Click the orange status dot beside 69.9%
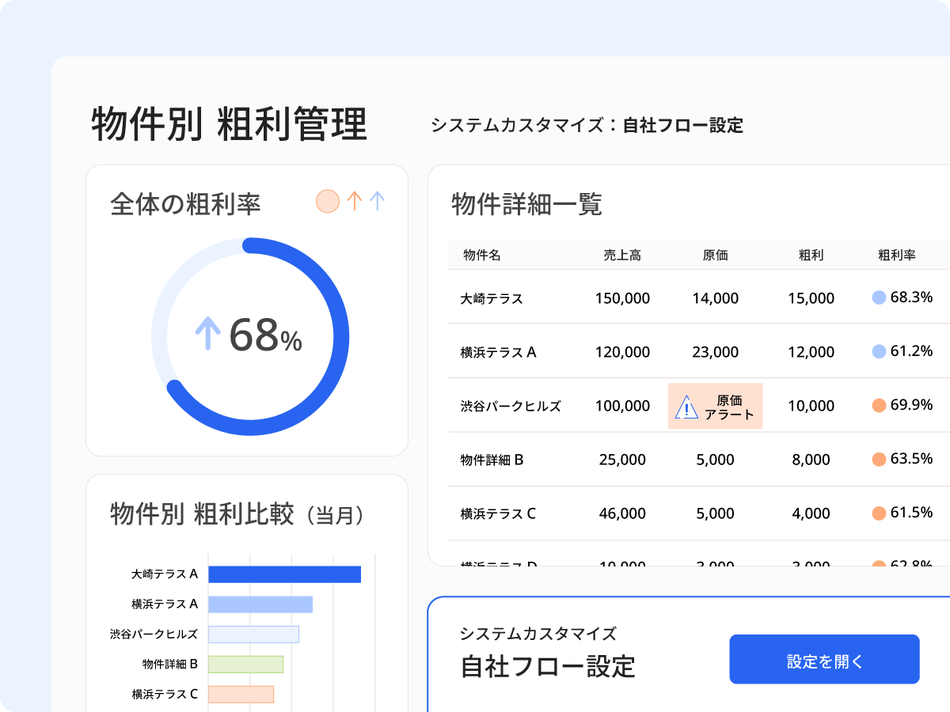Screen dimensions: 950x712 click(x=879, y=405)
